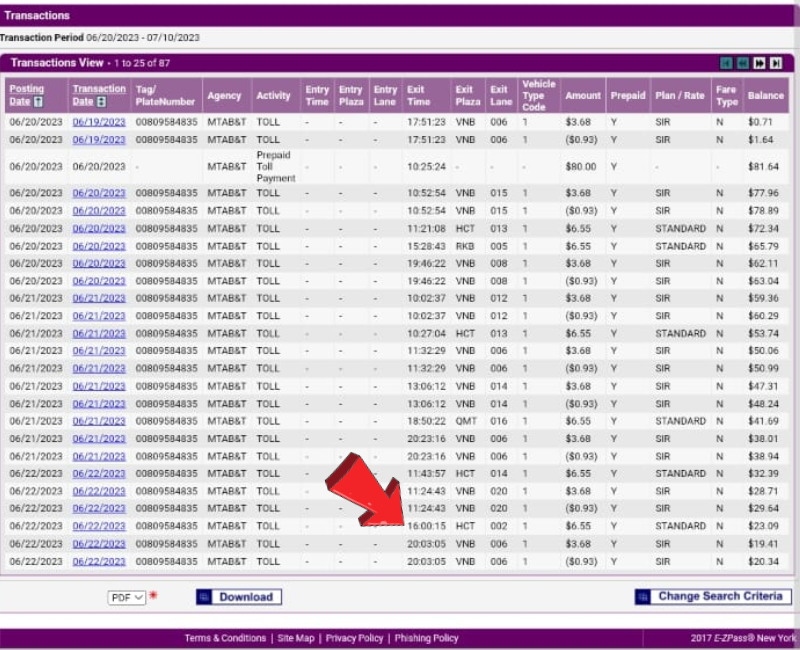Image resolution: width=800 pixels, height=650 pixels.
Task: Click the Exit Plaza column header
Action: (468, 96)
